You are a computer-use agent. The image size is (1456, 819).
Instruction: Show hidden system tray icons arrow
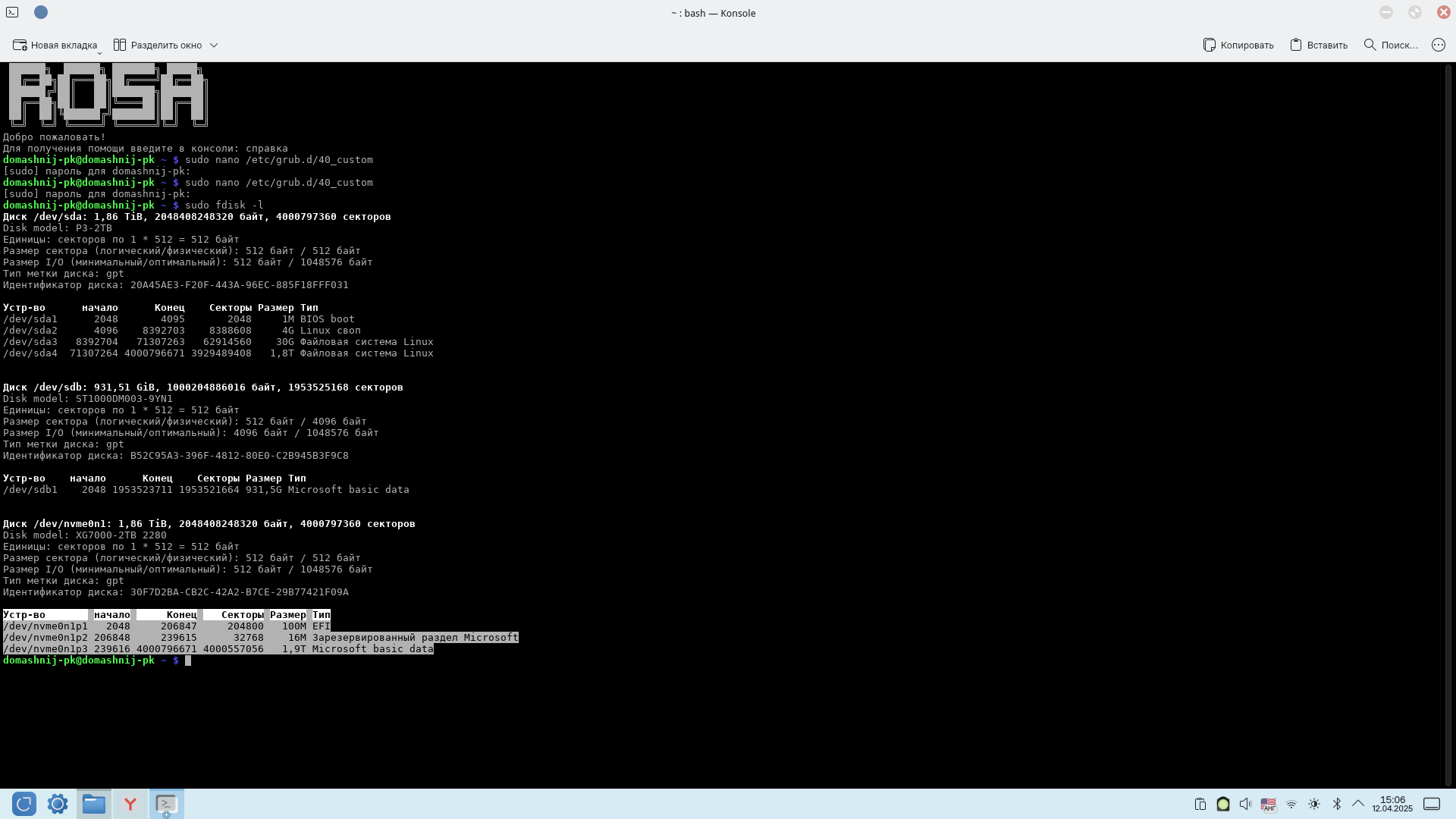(1358, 804)
